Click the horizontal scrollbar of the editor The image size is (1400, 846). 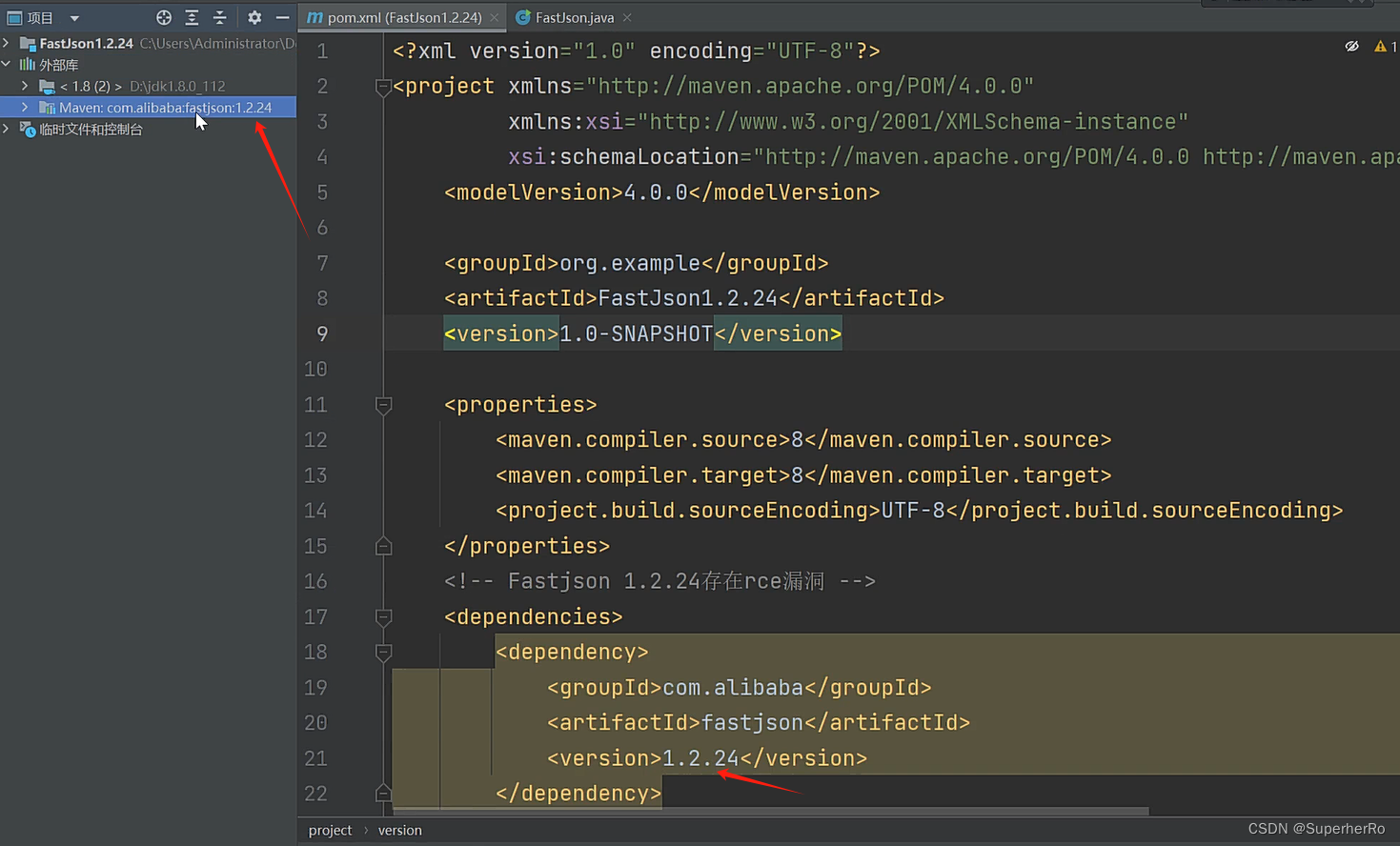point(772,812)
